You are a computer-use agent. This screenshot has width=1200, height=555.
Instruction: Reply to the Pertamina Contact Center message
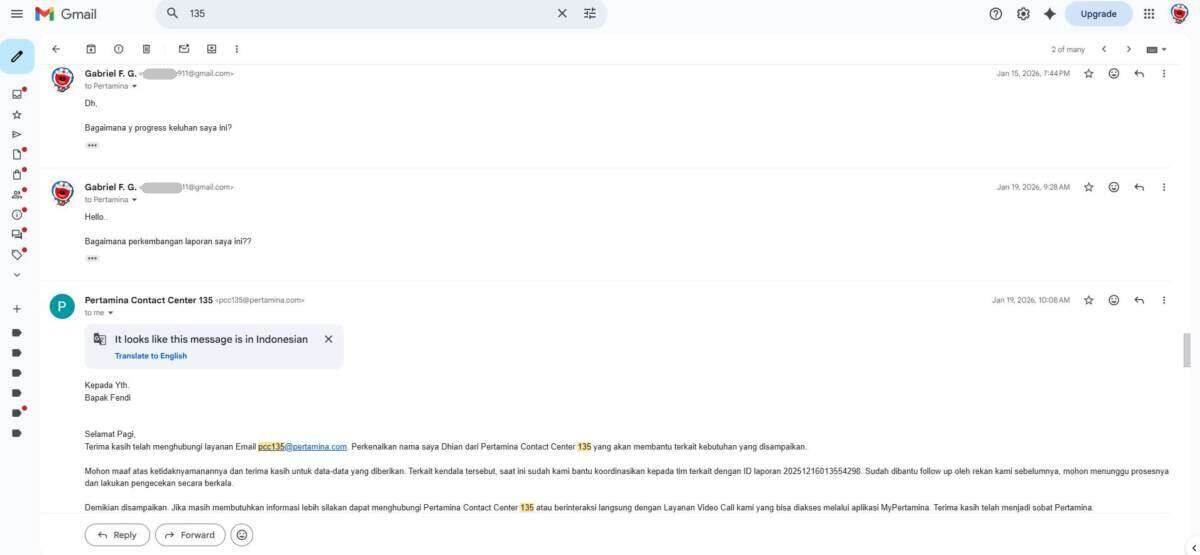click(x=1139, y=300)
